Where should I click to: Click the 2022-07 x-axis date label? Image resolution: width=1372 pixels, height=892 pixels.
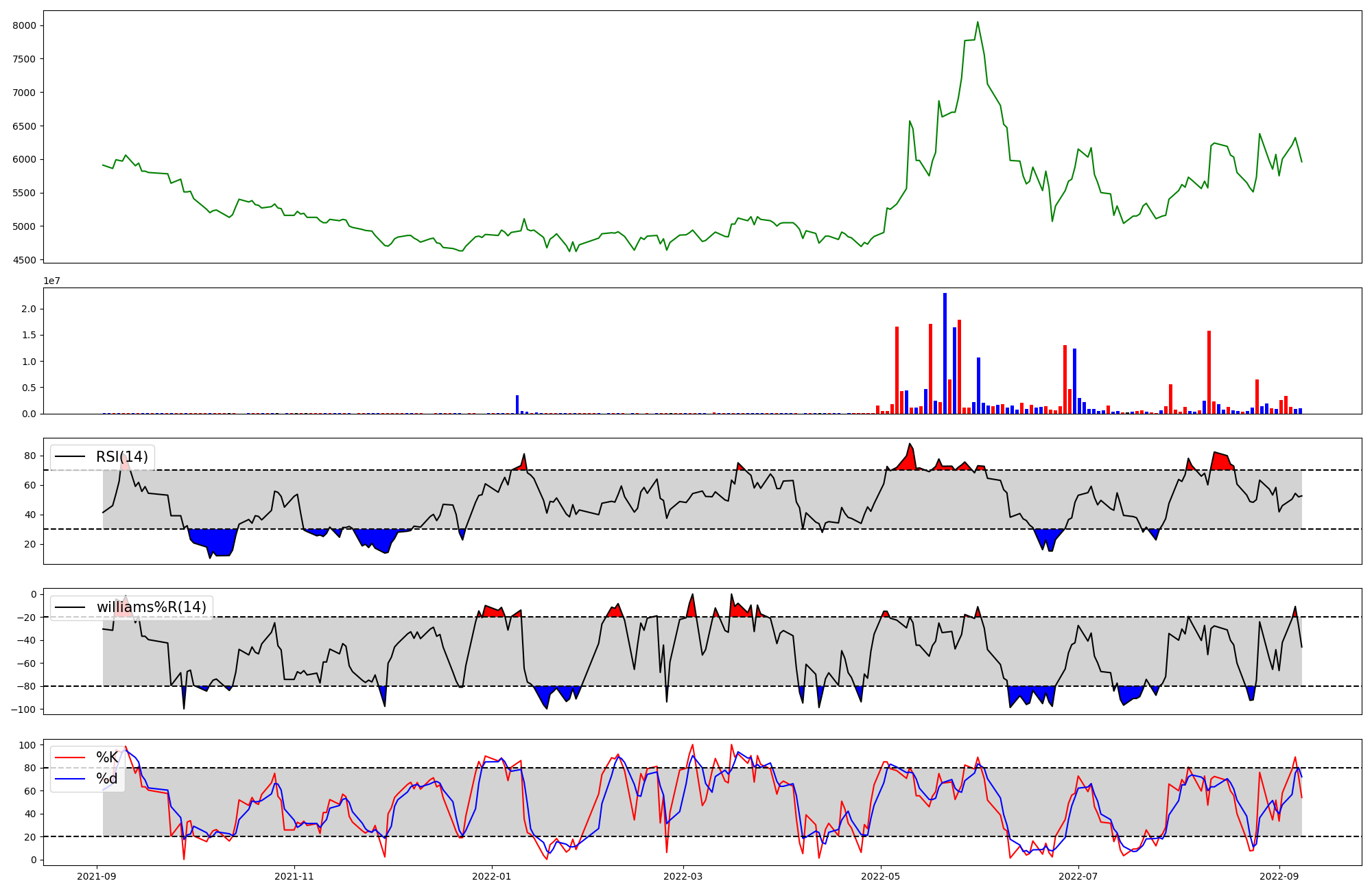click(x=1078, y=876)
